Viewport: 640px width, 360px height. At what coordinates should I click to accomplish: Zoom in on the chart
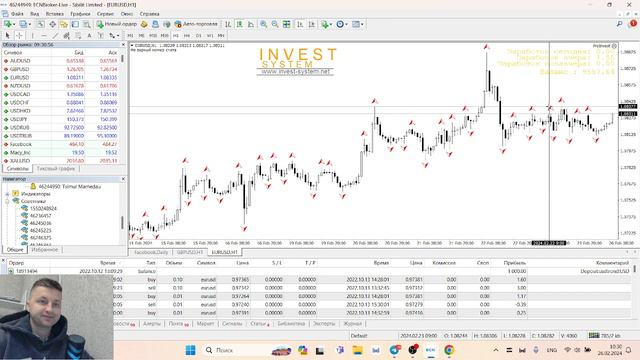point(263,24)
